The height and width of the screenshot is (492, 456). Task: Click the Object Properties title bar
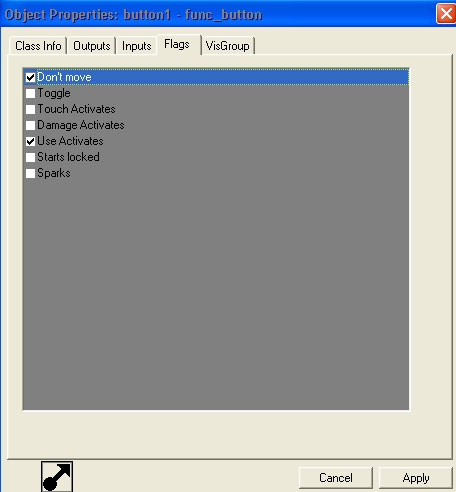217,14
